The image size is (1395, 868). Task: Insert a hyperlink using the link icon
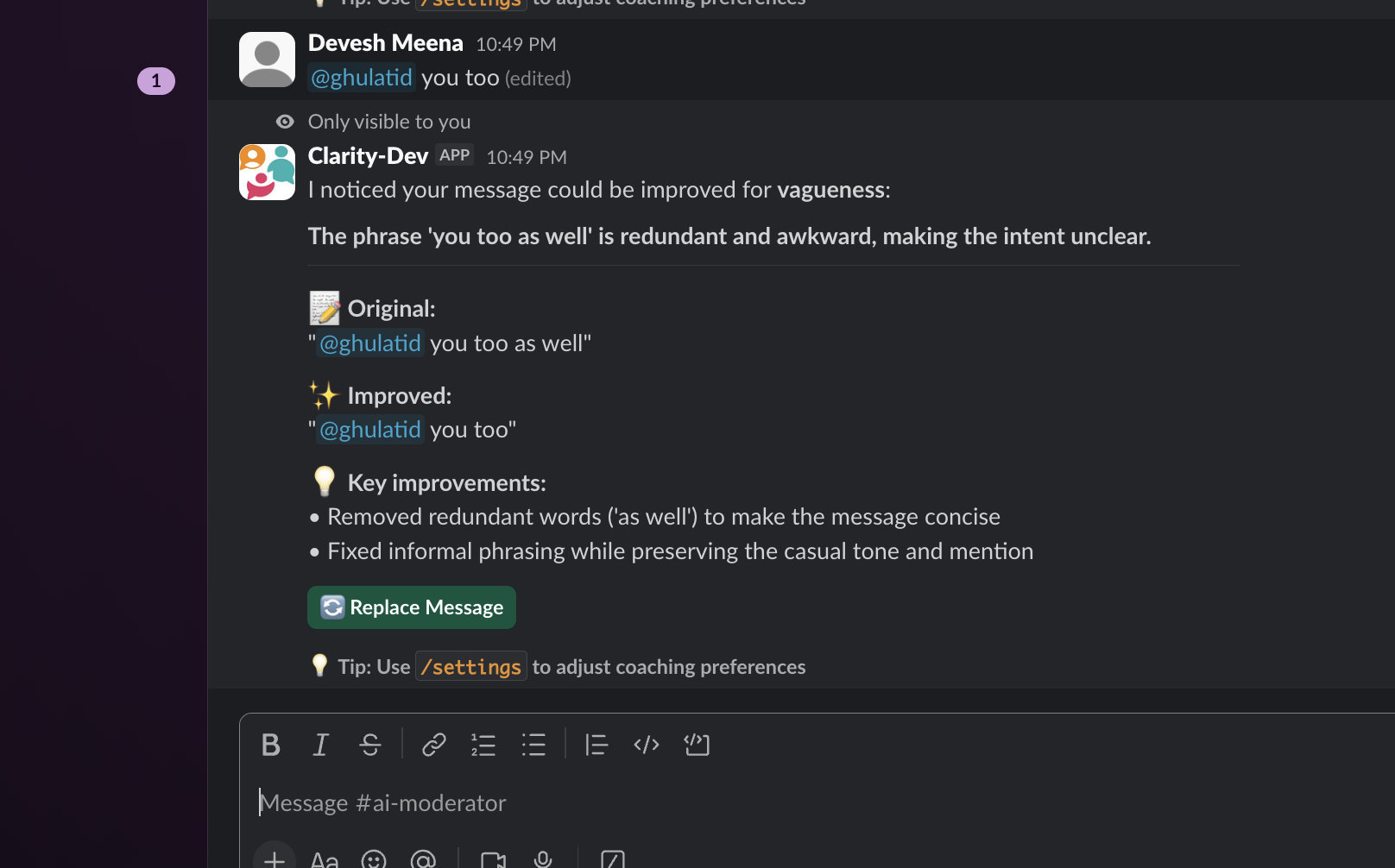[432, 745]
